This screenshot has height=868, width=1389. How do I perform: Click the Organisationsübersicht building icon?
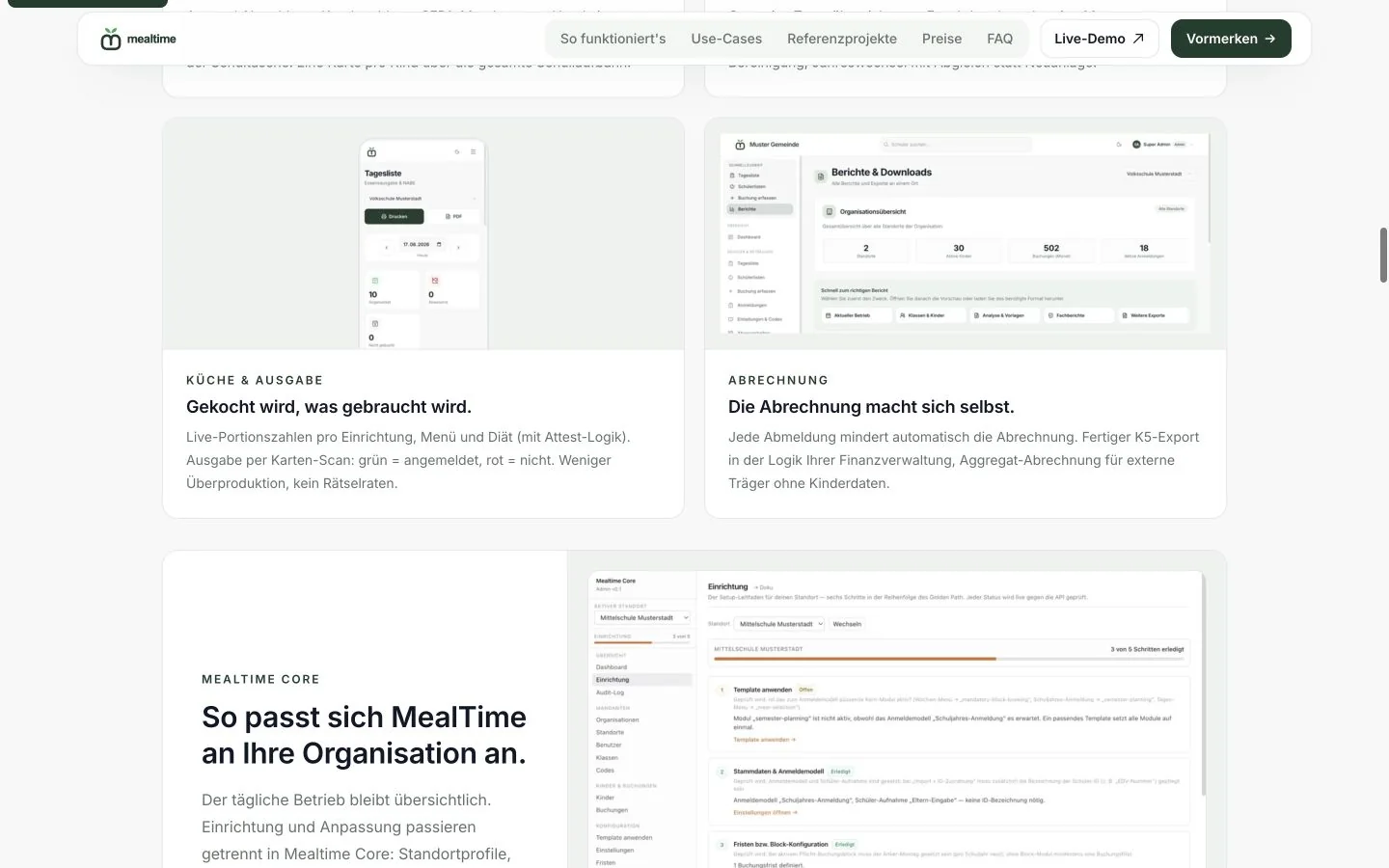(x=829, y=211)
